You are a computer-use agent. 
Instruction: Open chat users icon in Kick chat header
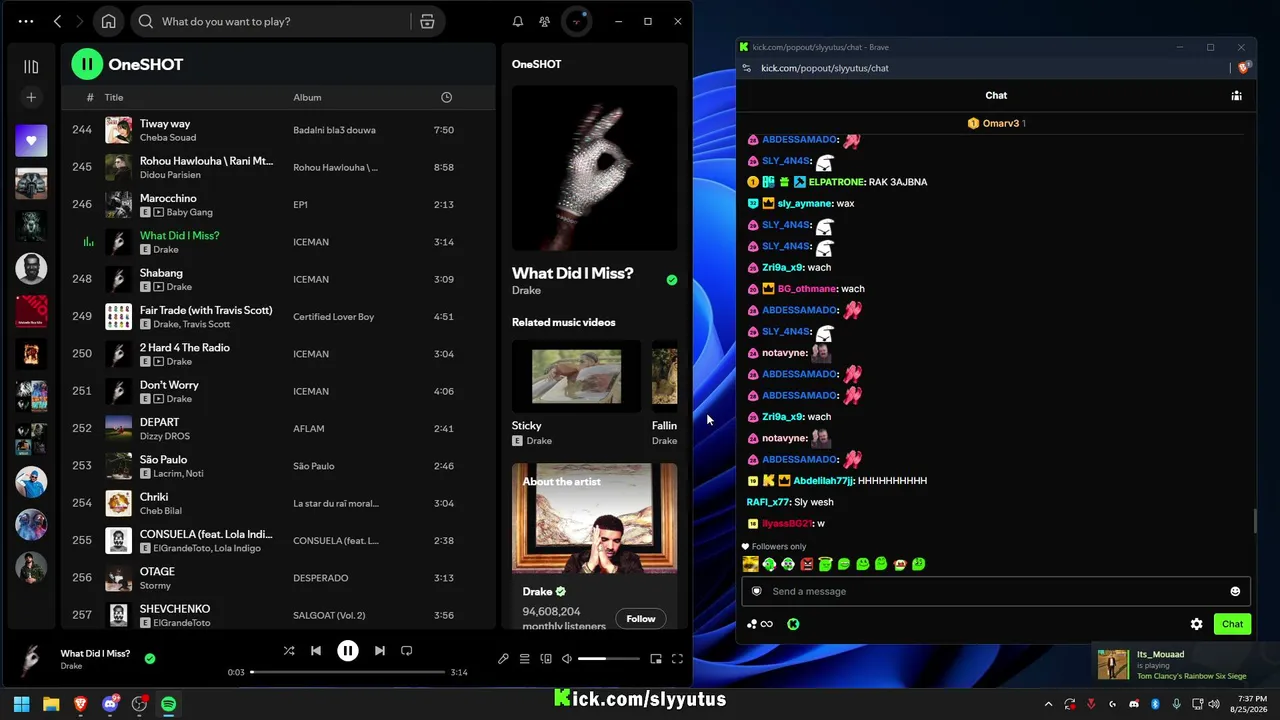tap(1237, 96)
